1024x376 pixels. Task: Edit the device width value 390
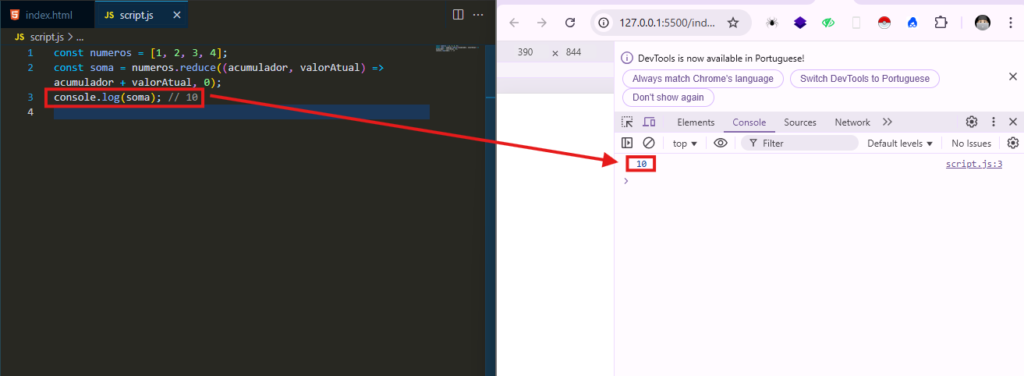525,52
